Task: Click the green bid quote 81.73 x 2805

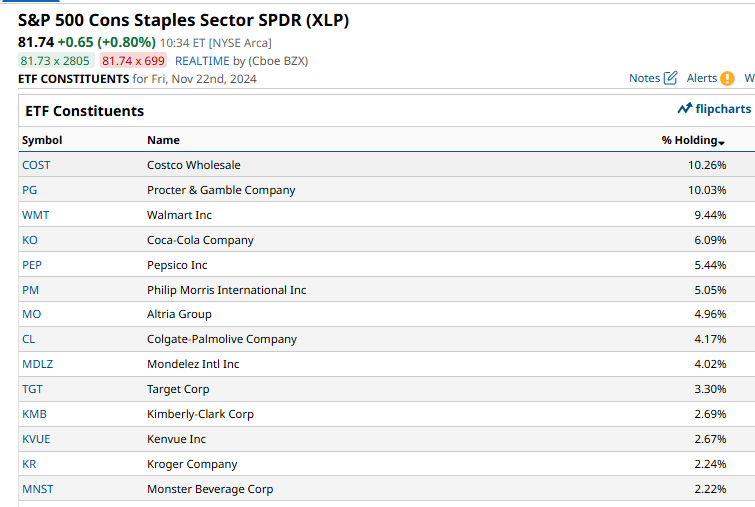Action: 55,61
